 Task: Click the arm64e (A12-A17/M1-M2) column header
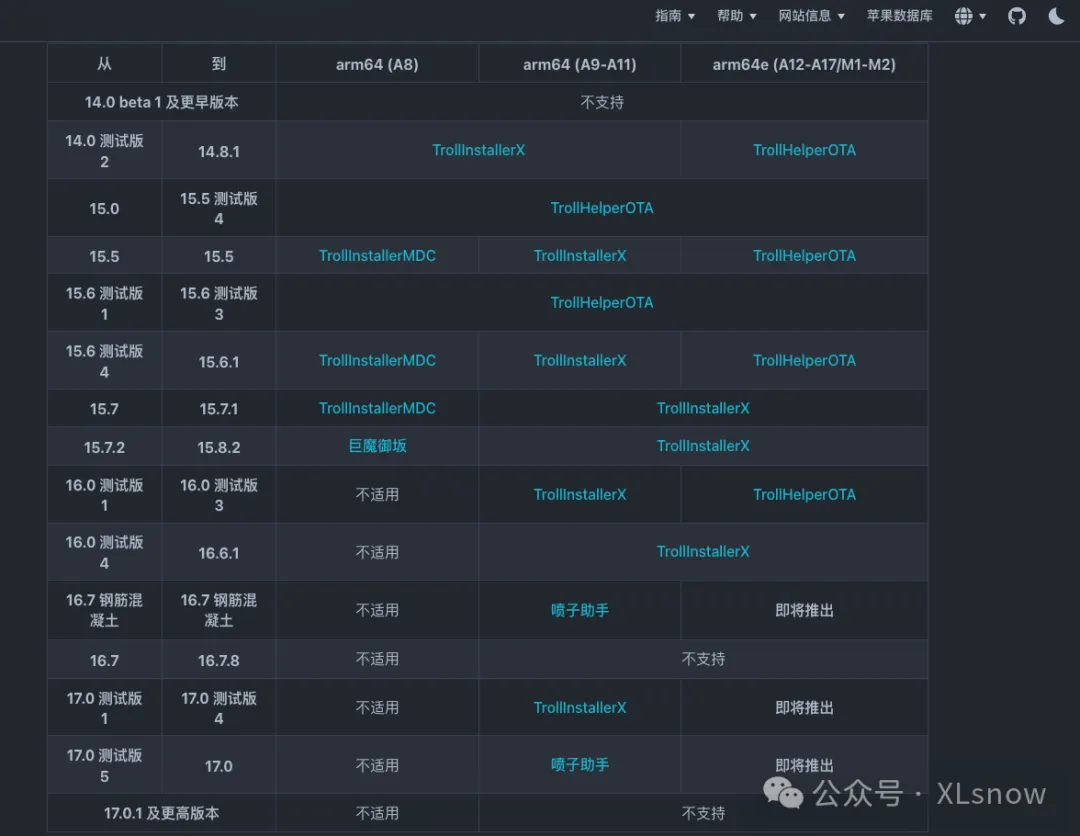coord(804,64)
